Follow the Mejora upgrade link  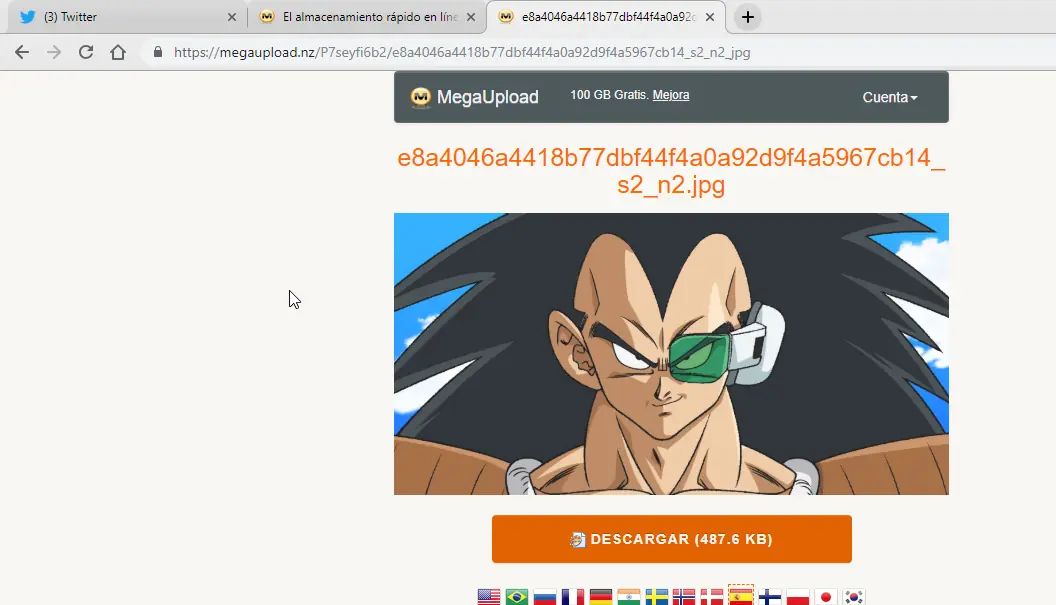(671, 95)
